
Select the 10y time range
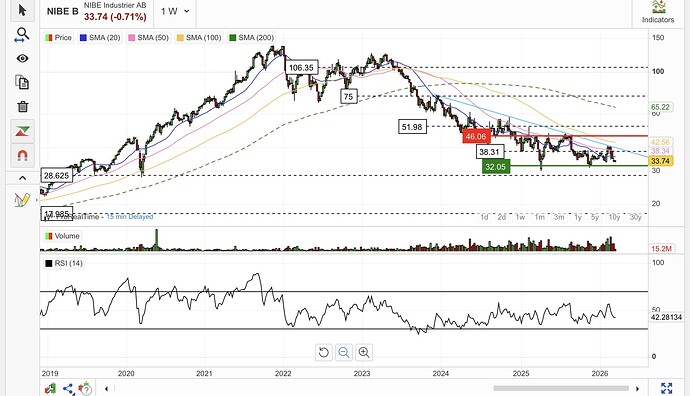(614, 217)
